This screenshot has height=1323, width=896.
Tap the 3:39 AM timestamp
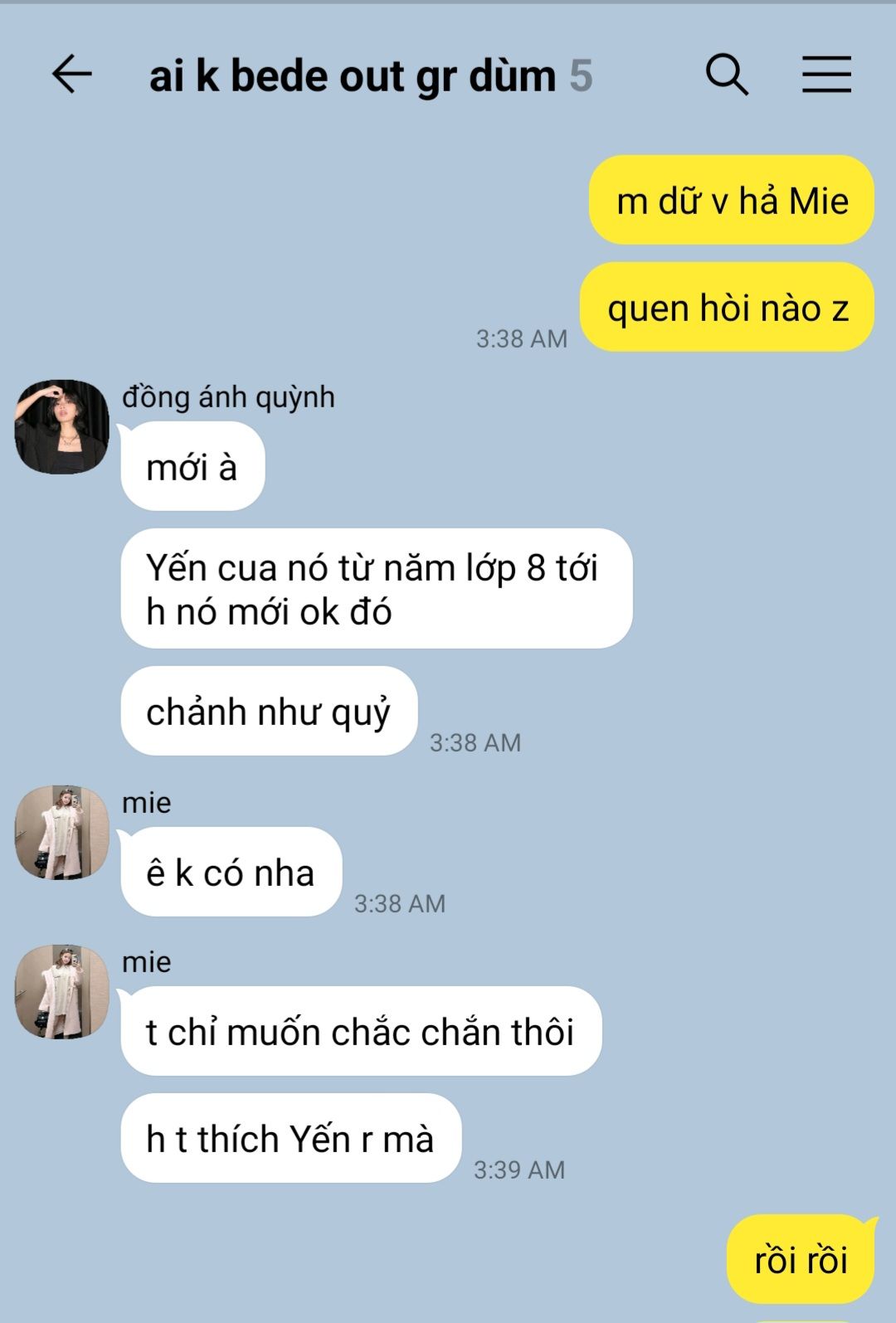coord(519,1170)
